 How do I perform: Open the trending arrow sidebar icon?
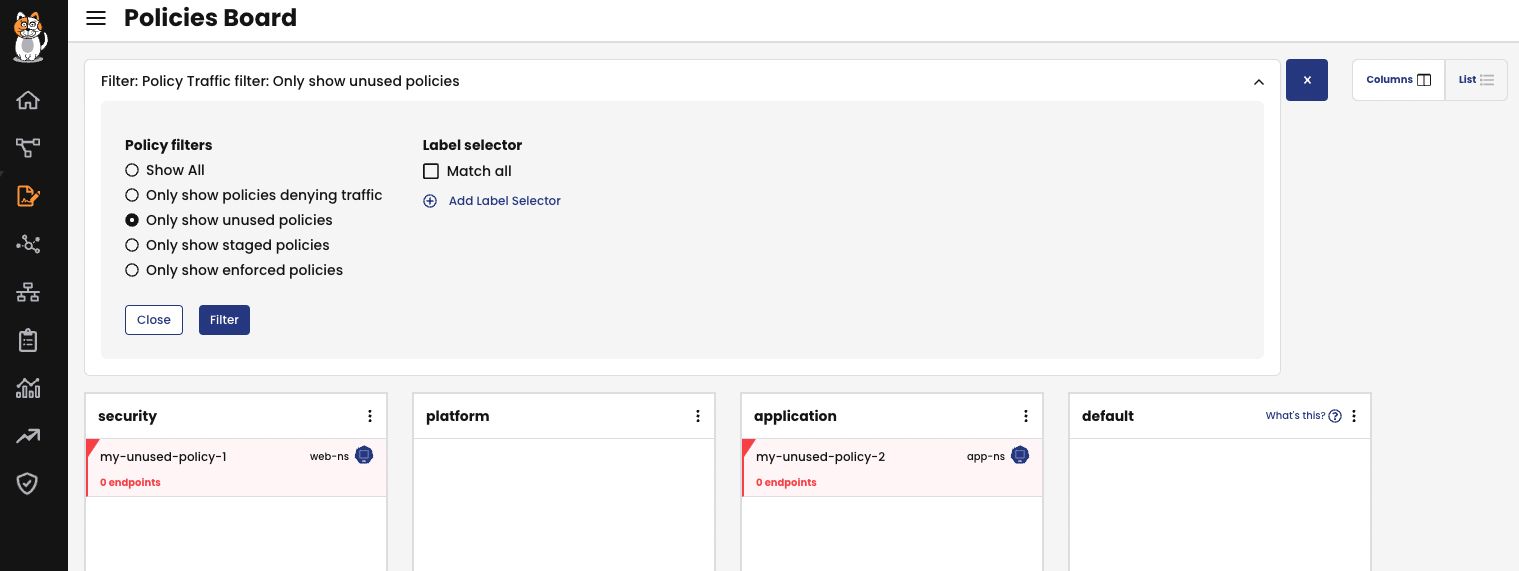click(28, 436)
